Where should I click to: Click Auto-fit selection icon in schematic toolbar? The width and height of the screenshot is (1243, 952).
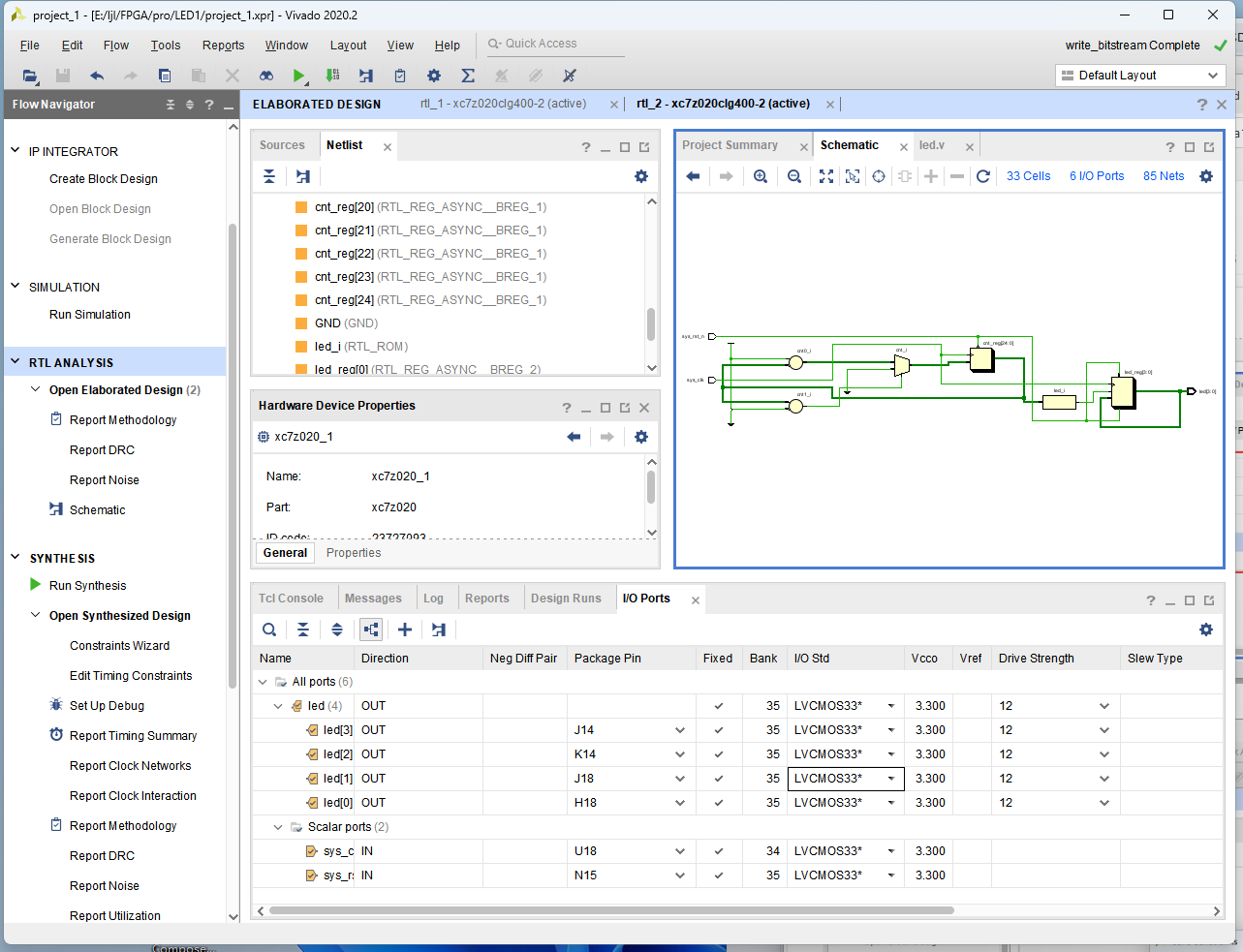pyautogui.click(x=853, y=176)
